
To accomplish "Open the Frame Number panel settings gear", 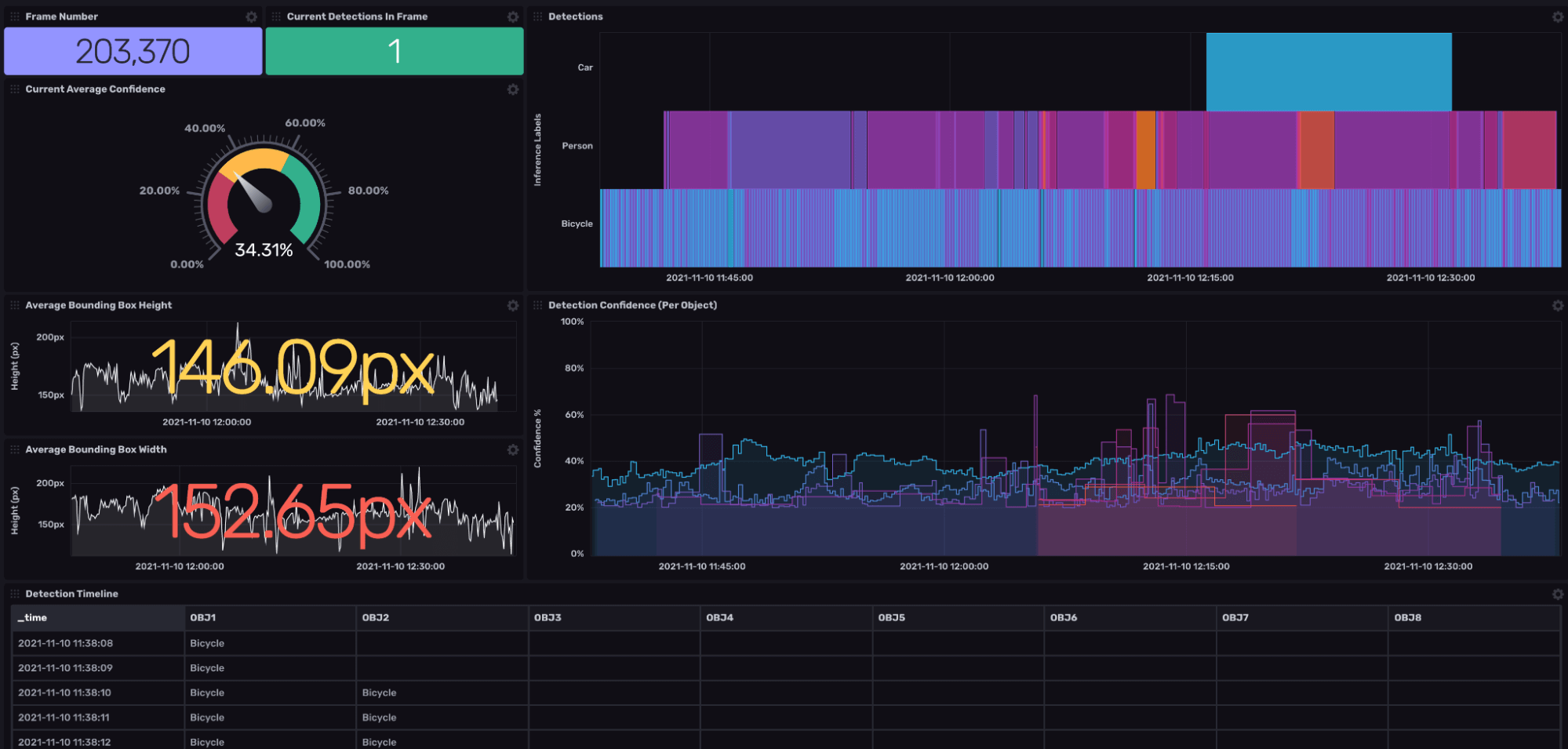I will (x=251, y=16).
